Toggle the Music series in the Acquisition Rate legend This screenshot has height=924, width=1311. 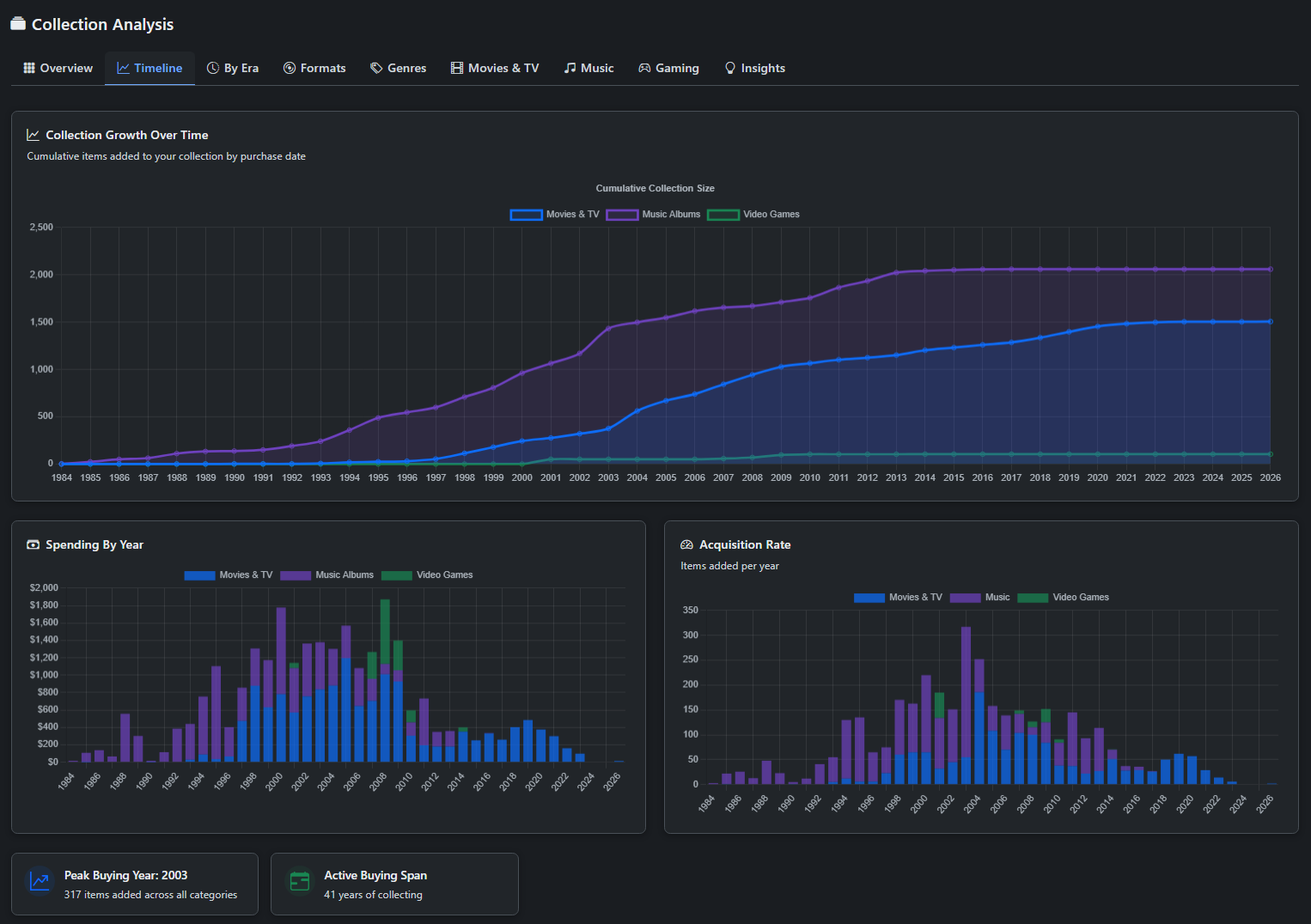984,597
